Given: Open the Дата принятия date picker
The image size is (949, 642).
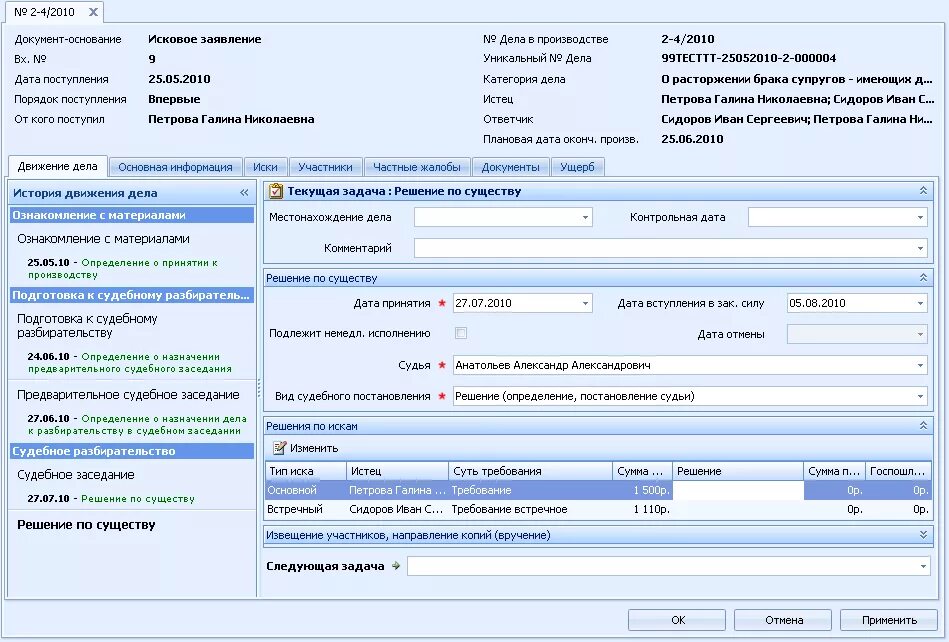Looking at the screenshot, I should coord(585,303).
